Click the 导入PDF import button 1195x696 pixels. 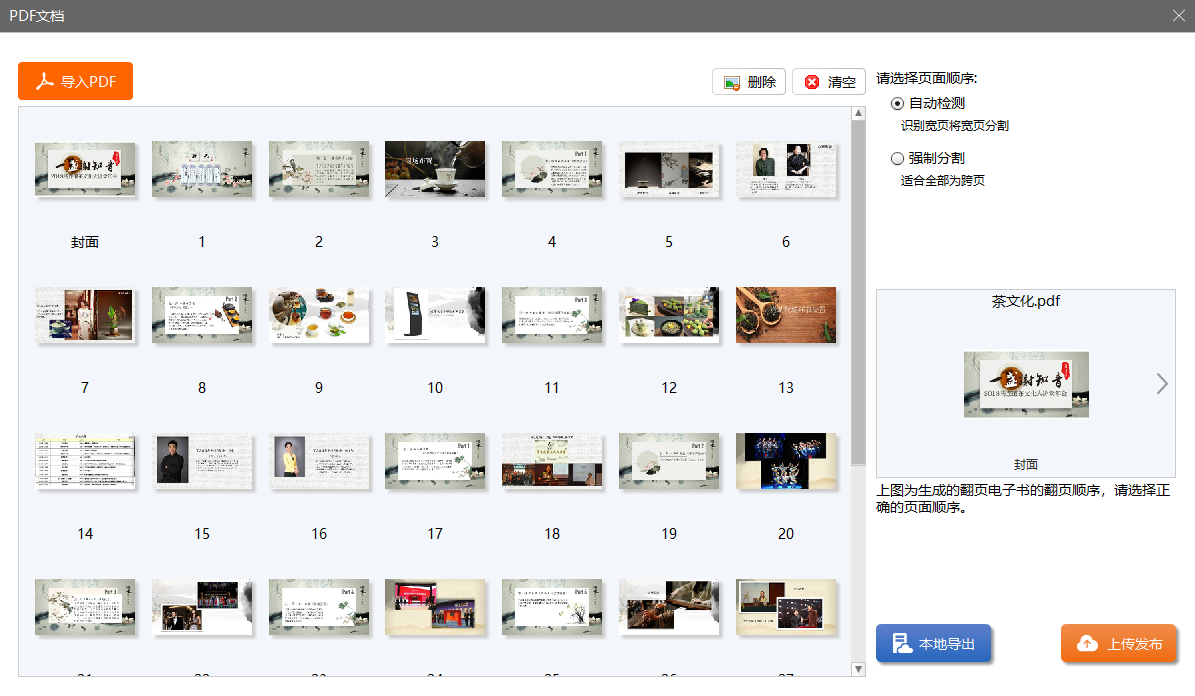point(75,82)
